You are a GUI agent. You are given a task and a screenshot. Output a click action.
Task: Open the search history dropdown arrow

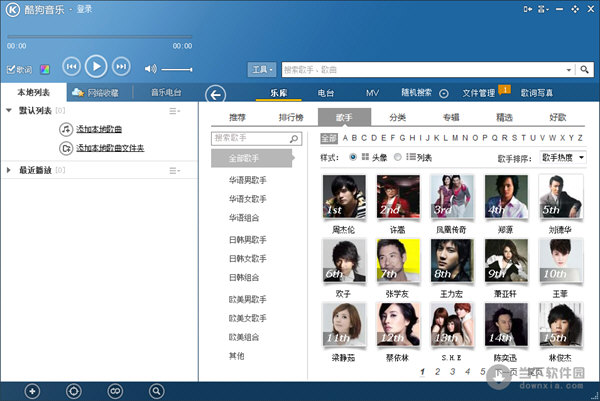point(569,70)
